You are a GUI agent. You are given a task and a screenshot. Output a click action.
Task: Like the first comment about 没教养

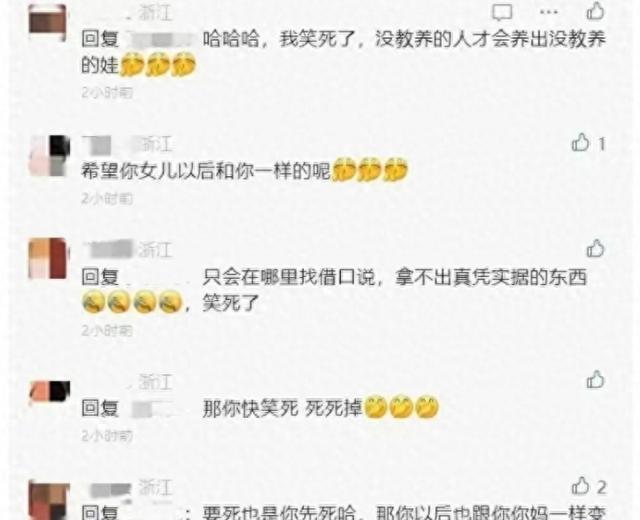click(x=595, y=11)
